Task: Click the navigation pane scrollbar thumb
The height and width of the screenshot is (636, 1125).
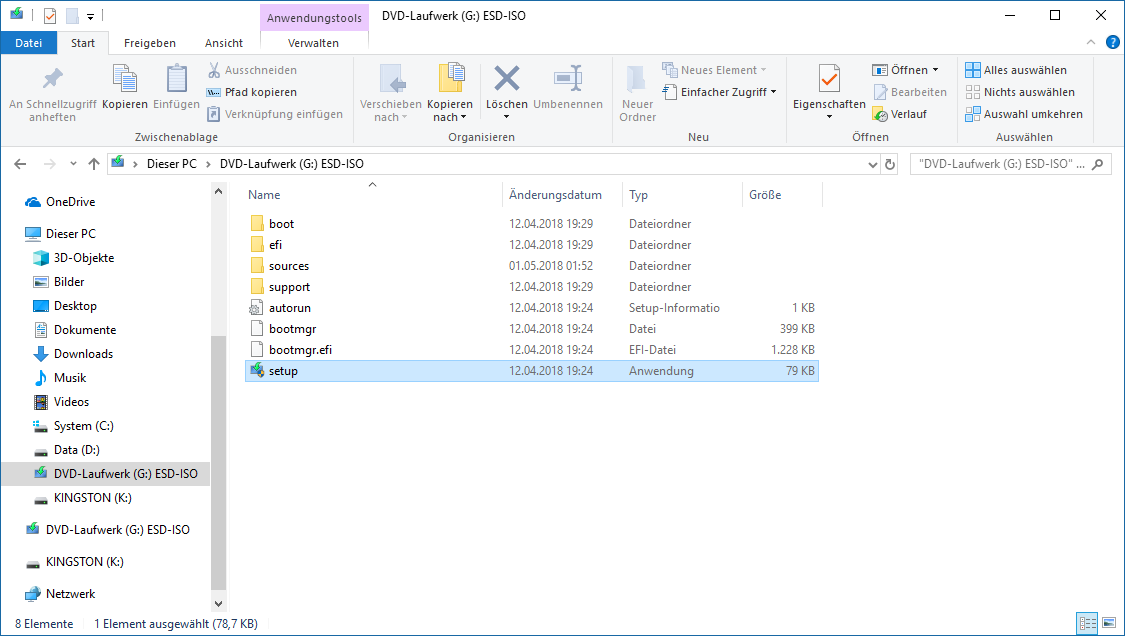Action: [218, 462]
